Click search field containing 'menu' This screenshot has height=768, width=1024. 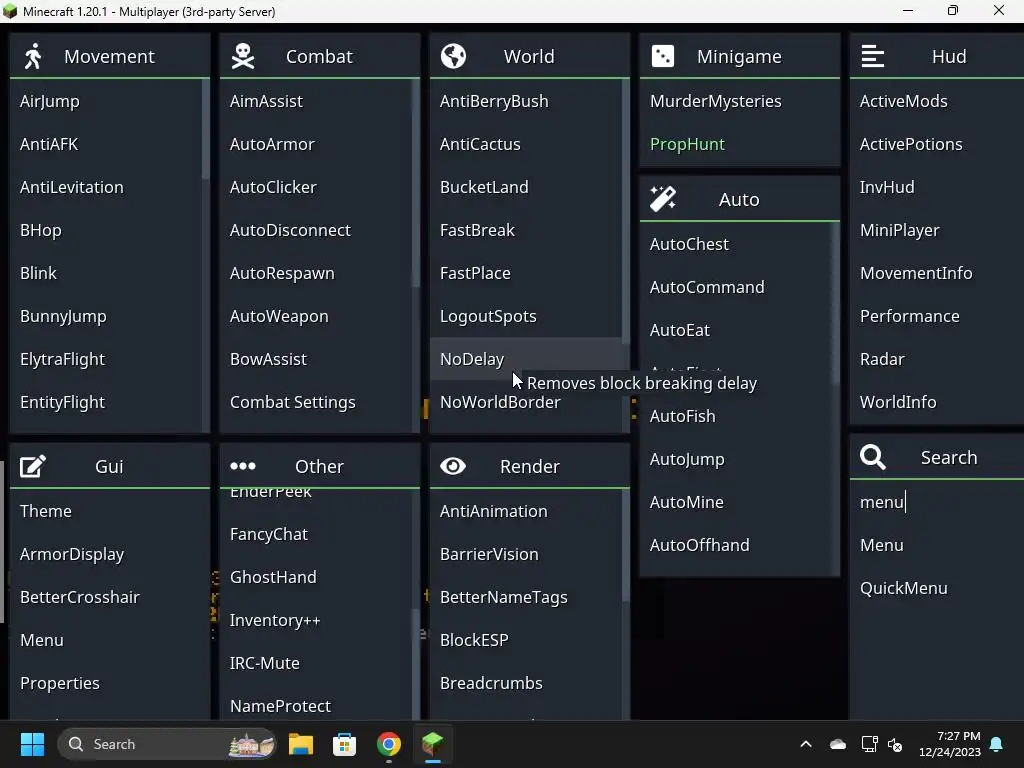click(936, 502)
